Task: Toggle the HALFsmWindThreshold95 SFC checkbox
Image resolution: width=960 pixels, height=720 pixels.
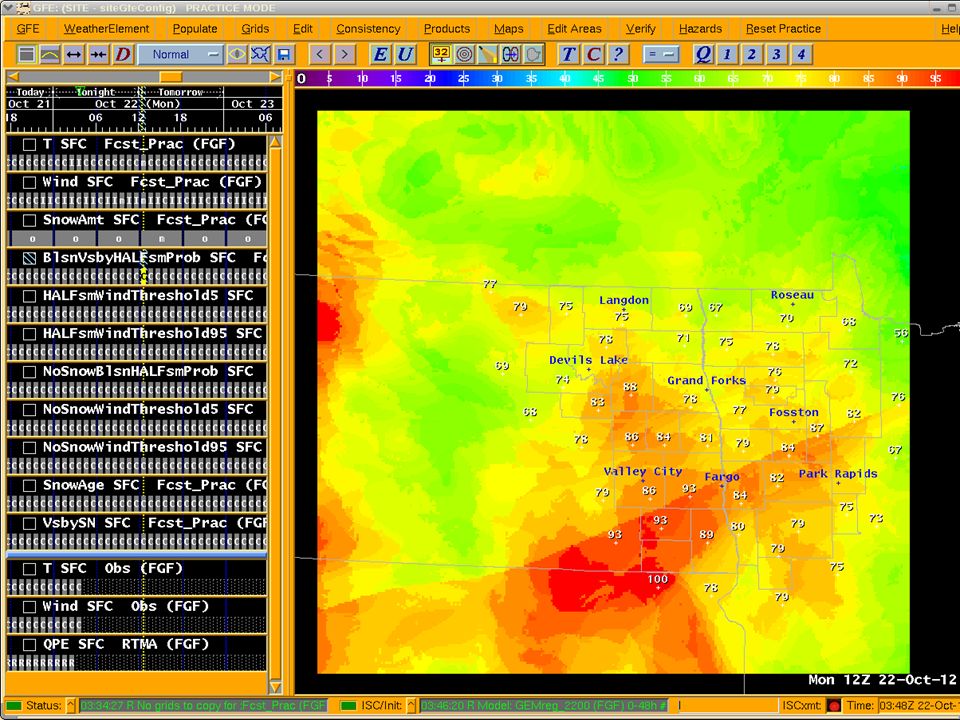Action: pos(29,334)
